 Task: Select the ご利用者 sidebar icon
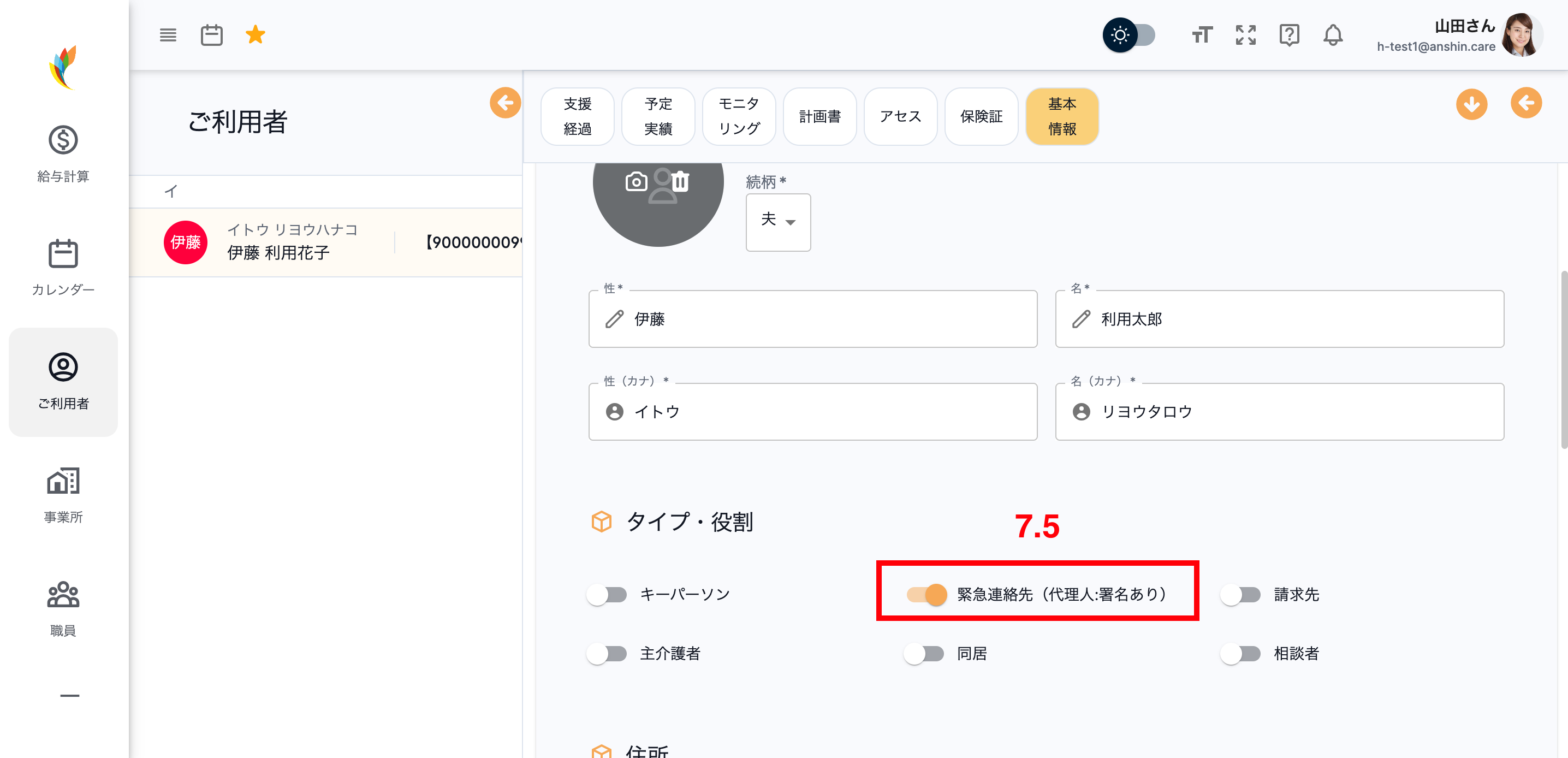tap(63, 367)
